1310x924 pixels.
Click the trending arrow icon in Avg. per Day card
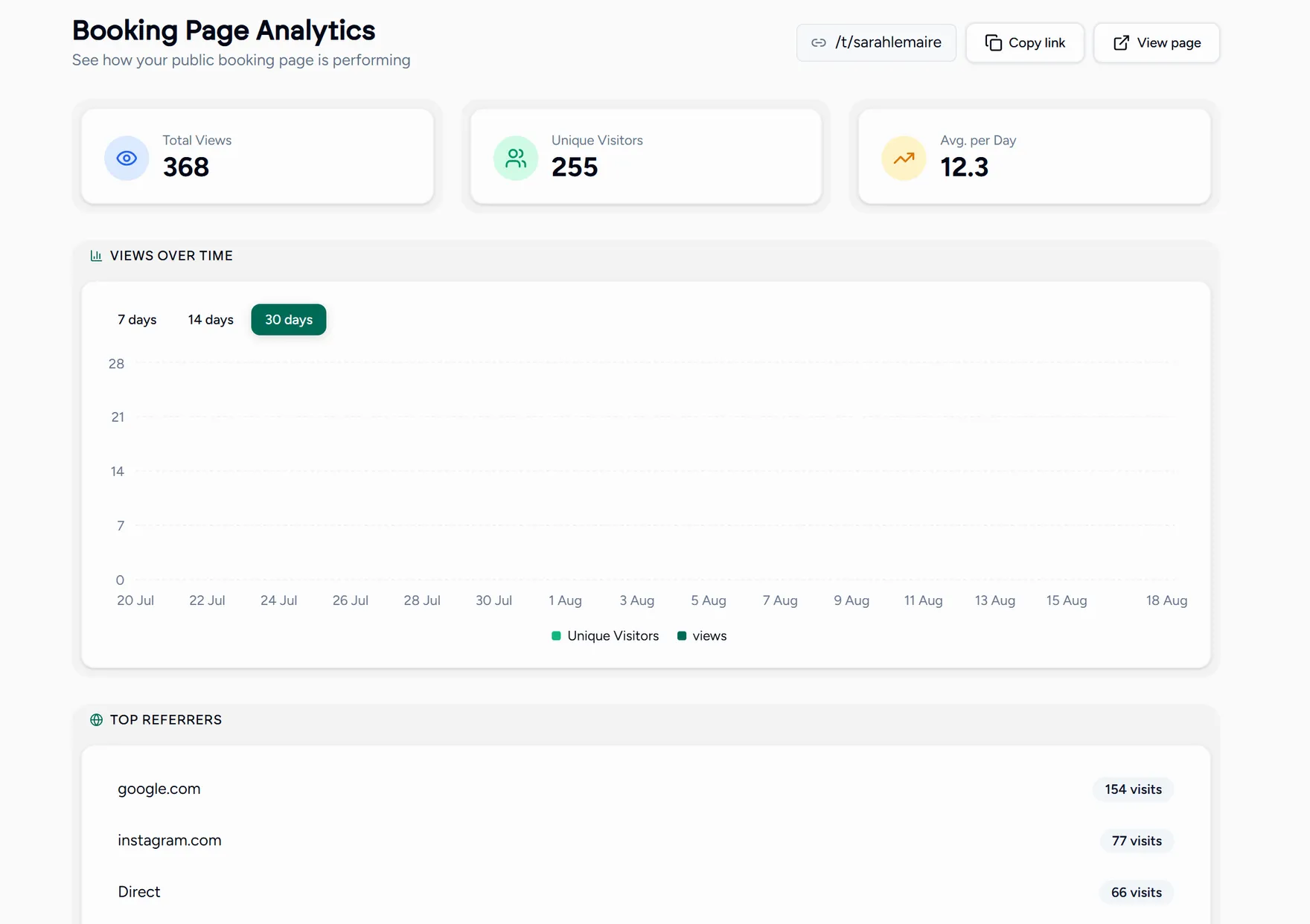click(x=904, y=158)
